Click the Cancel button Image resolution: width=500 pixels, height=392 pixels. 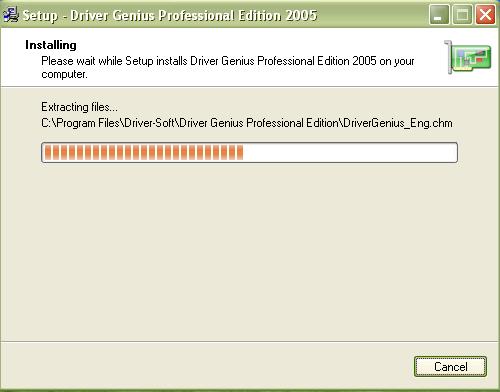tap(450, 367)
